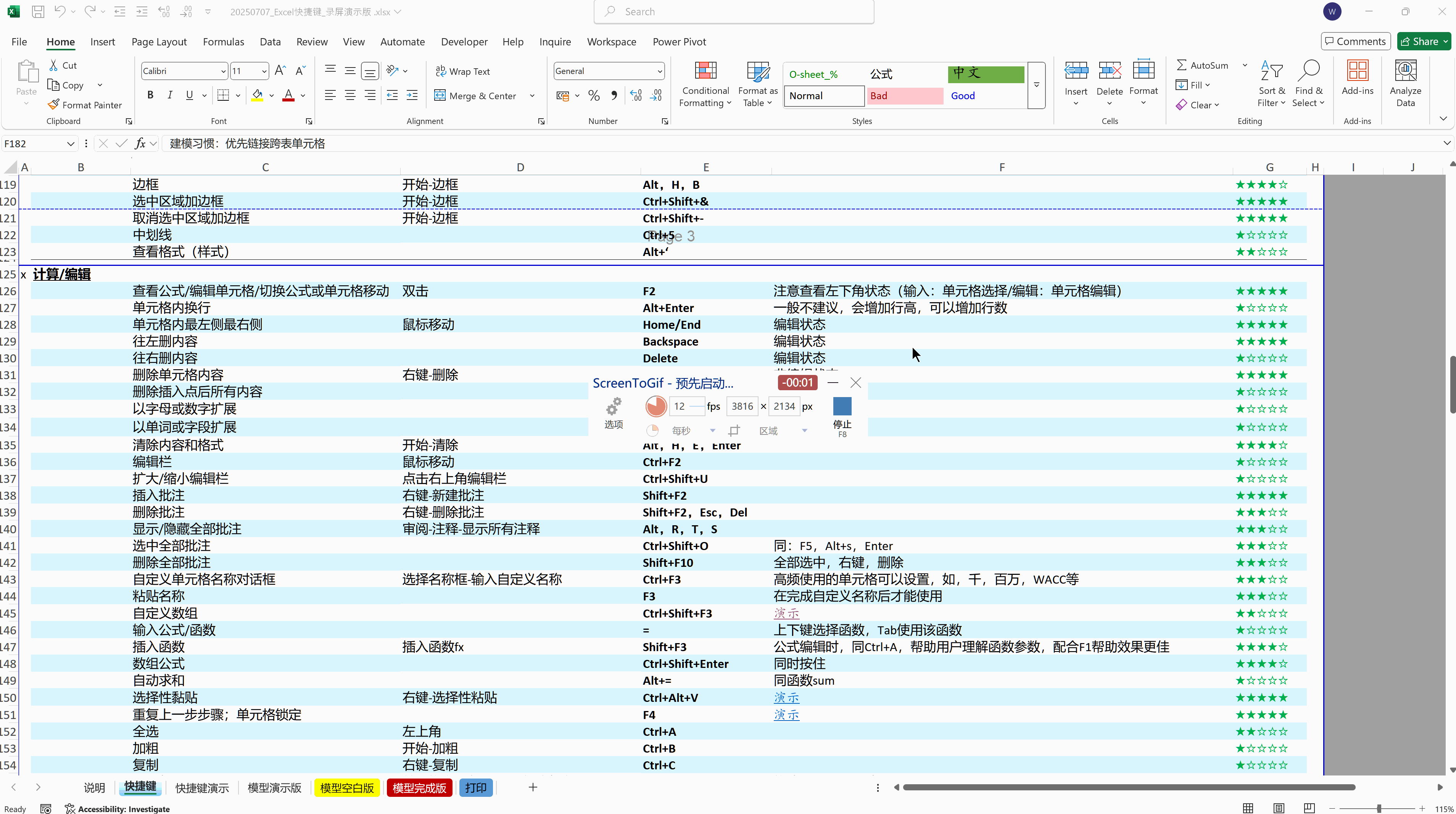The width and height of the screenshot is (1456, 814).
Task: Open Conditional Formatting menu
Action: pos(705,84)
